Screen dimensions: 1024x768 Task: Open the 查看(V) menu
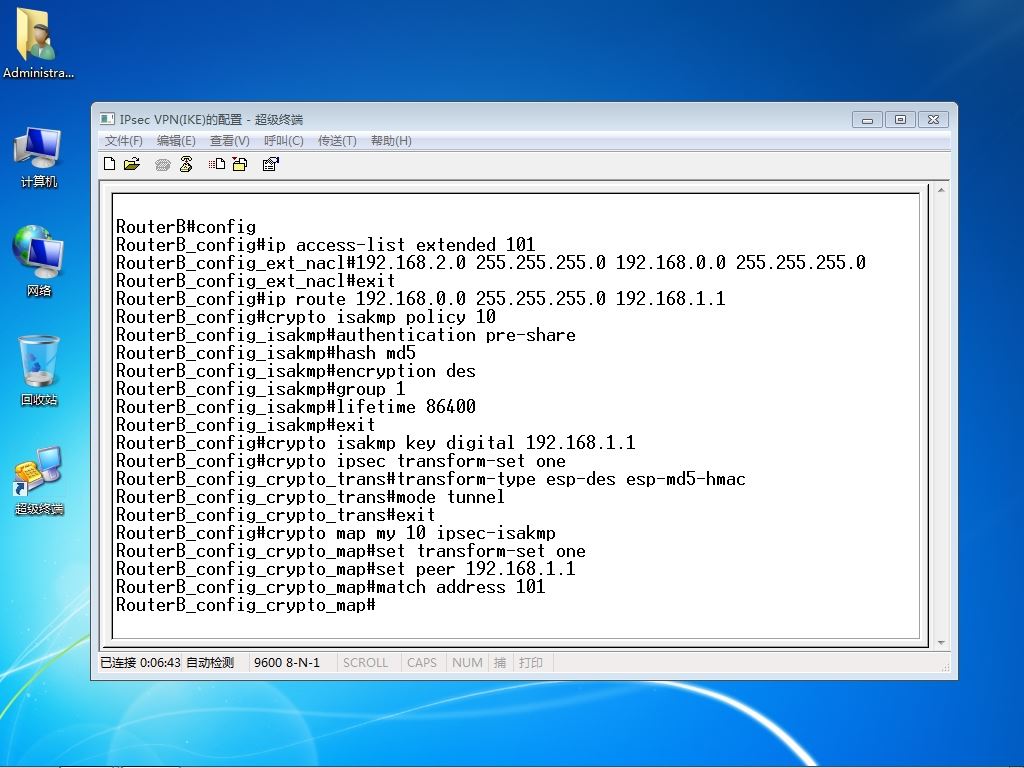(x=229, y=140)
